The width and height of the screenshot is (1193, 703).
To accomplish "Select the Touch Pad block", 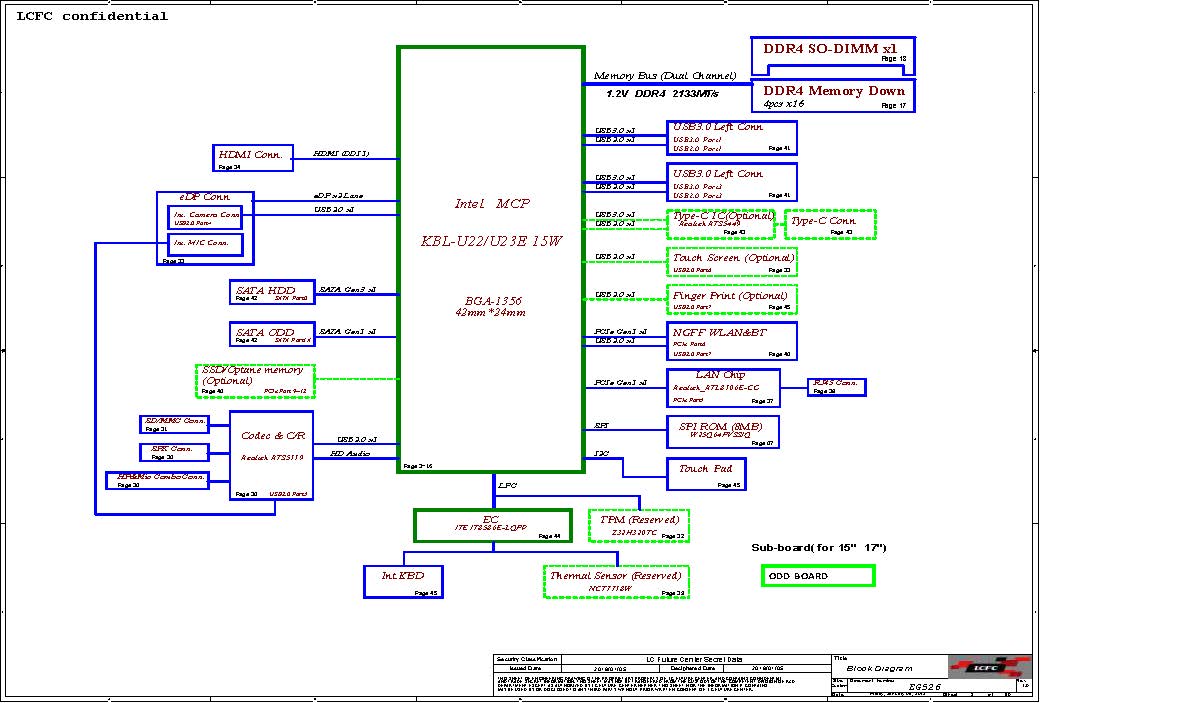I will [706, 474].
